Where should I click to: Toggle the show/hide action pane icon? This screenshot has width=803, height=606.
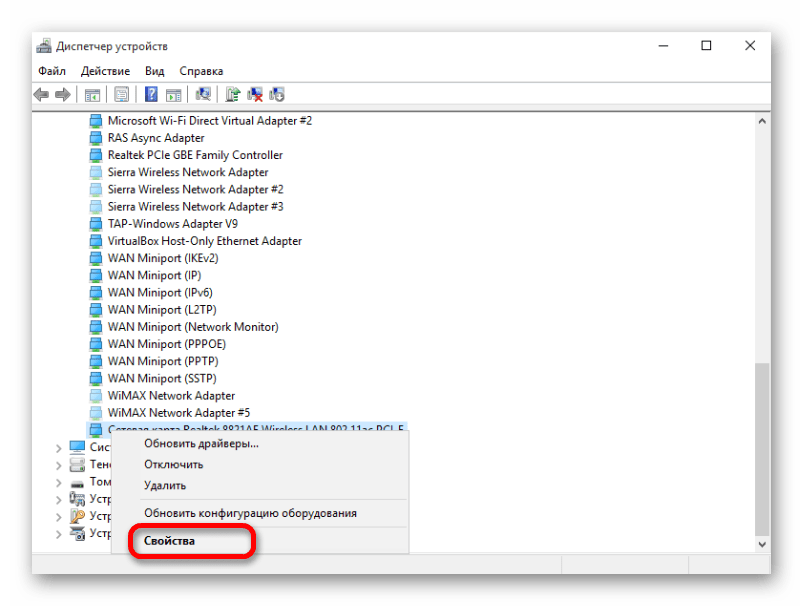[174, 95]
